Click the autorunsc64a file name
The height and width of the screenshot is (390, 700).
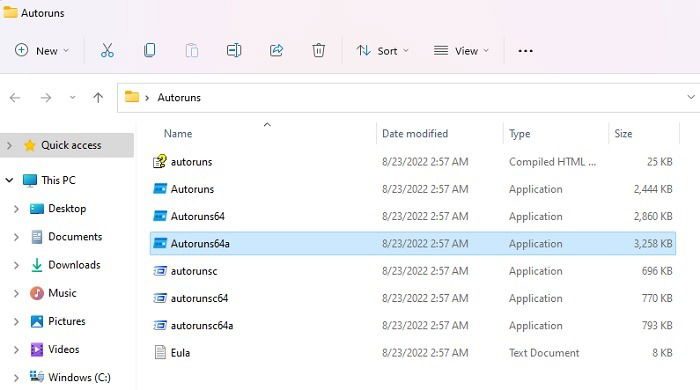coord(202,326)
